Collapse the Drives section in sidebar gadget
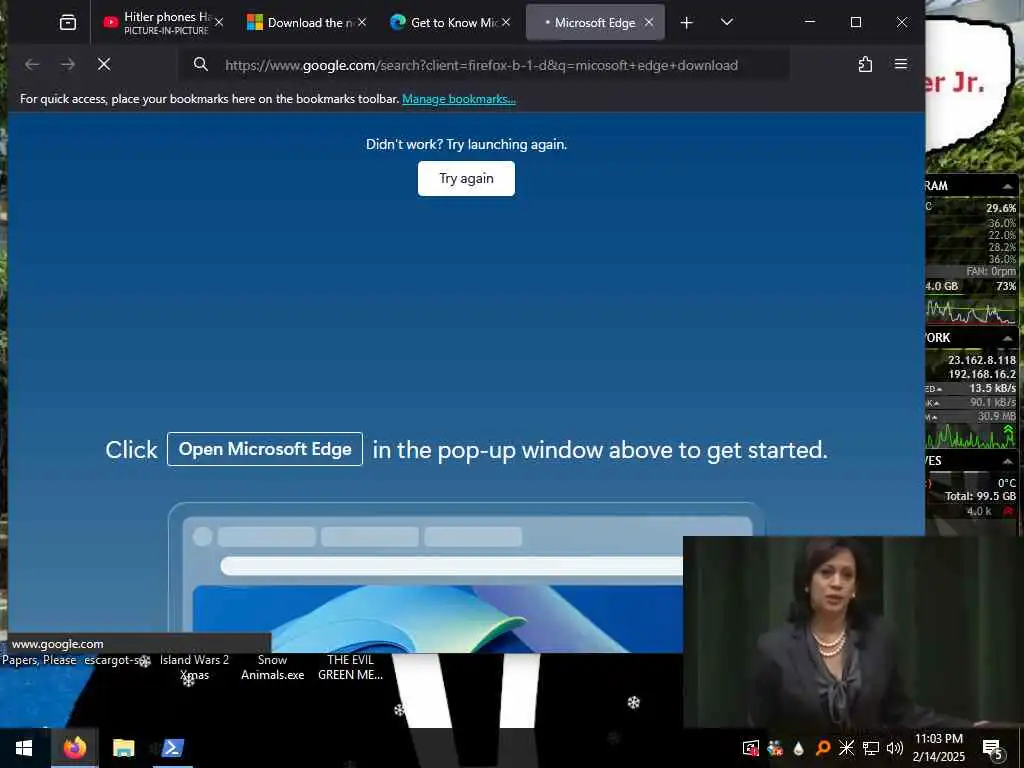1024x768 pixels. pyautogui.click(x=1008, y=461)
